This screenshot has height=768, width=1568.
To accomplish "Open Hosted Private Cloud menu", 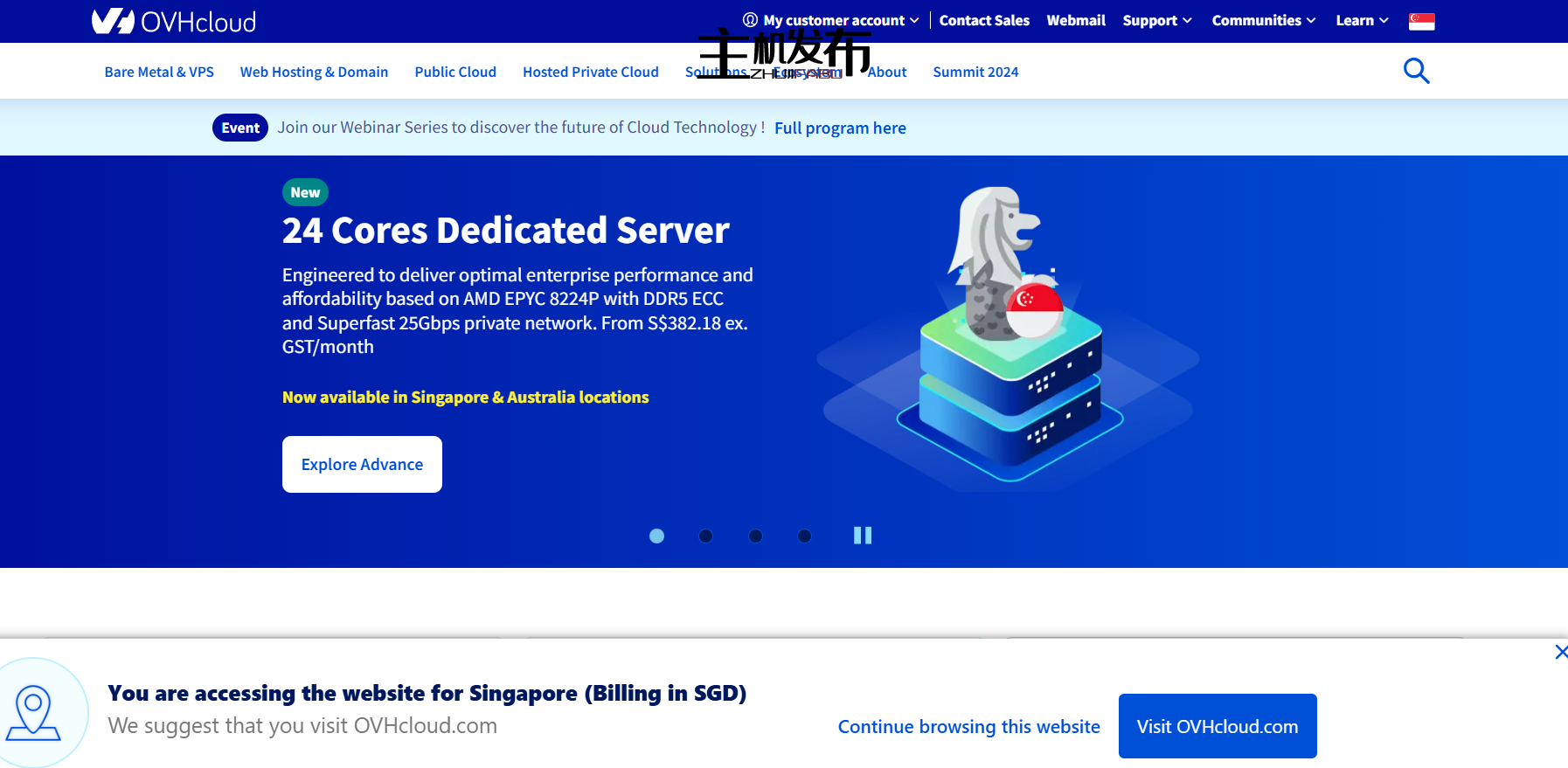I will click(591, 72).
